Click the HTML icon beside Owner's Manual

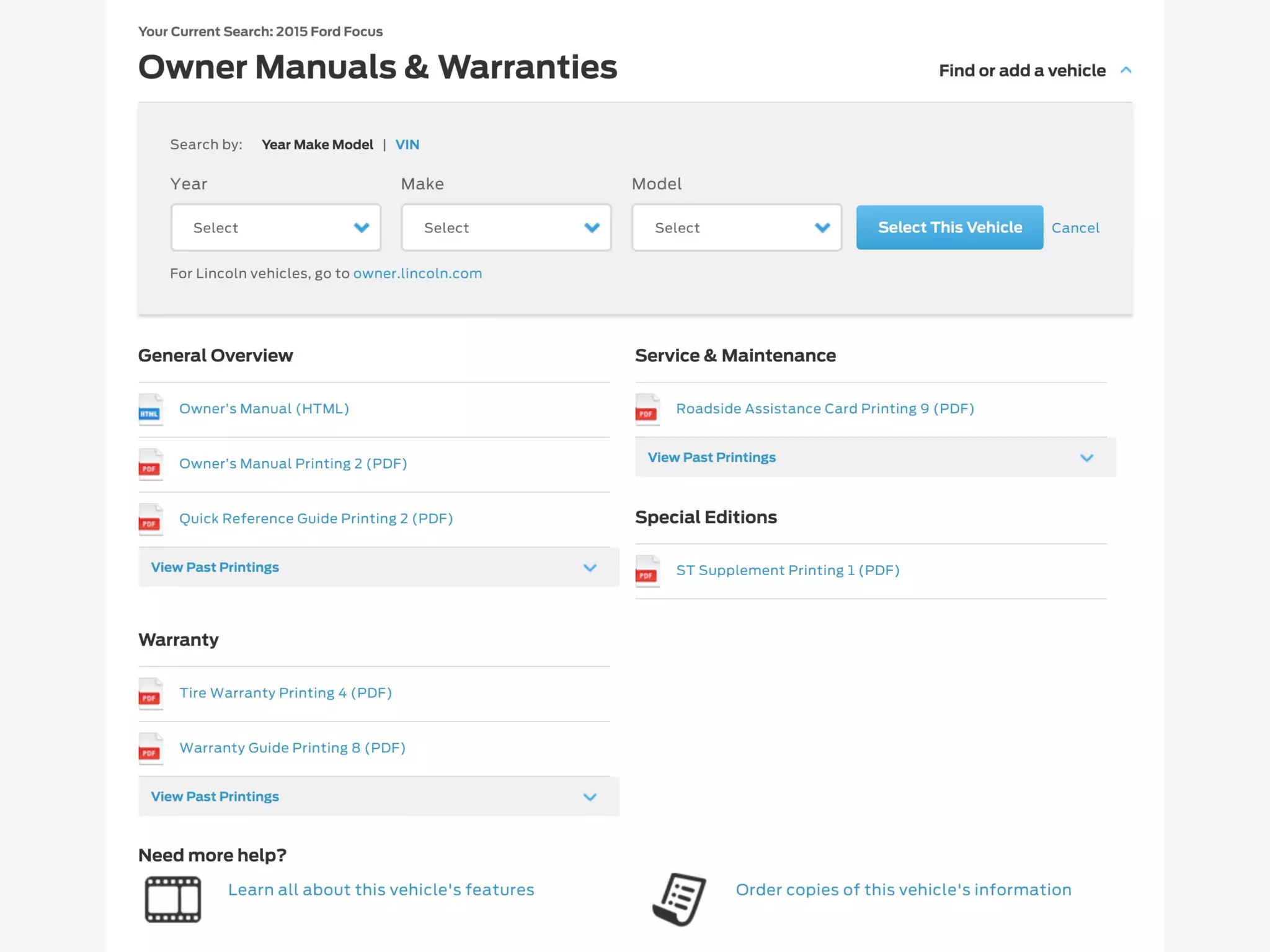[x=150, y=410]
